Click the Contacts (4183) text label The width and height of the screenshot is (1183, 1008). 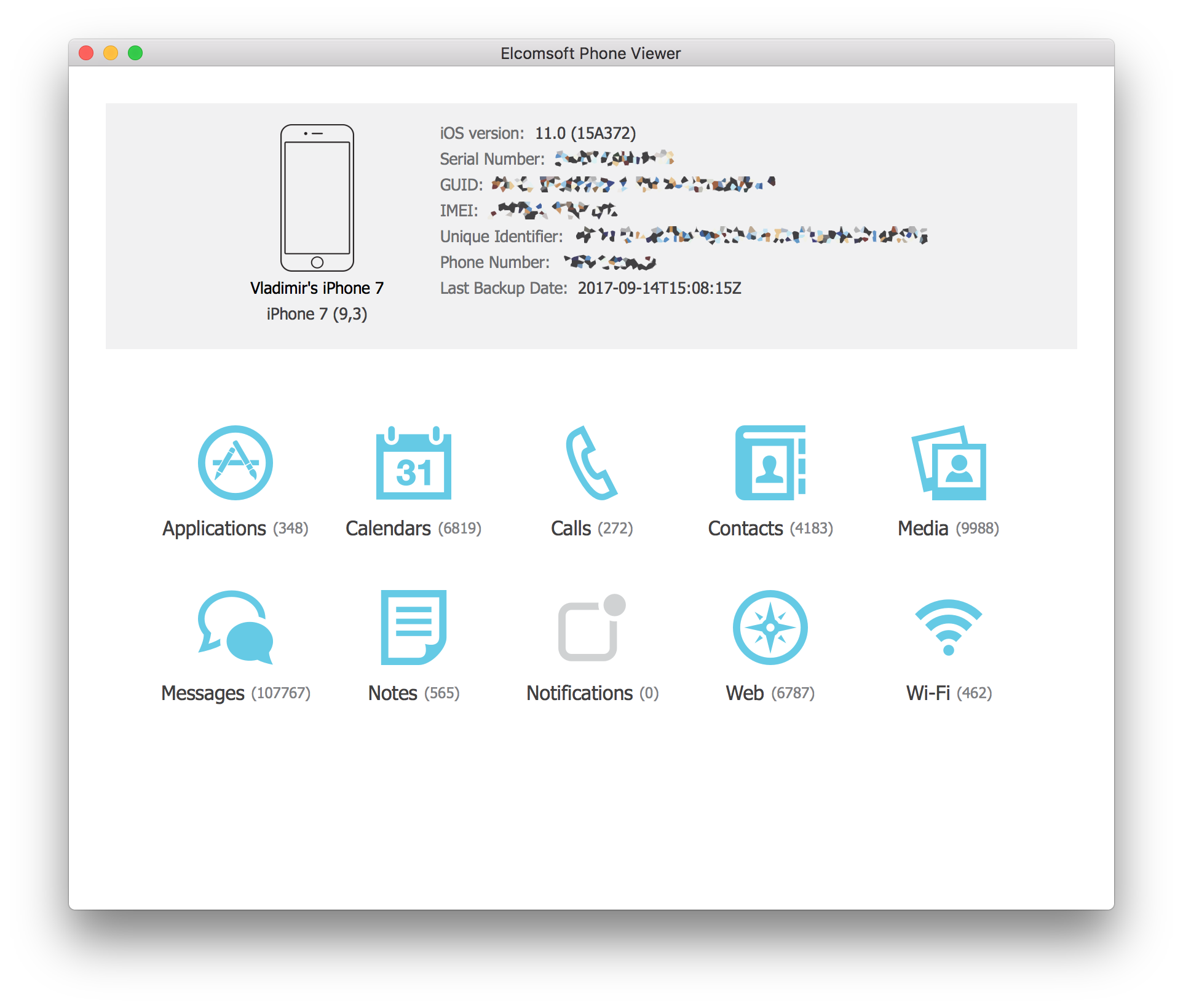[770, 529]
